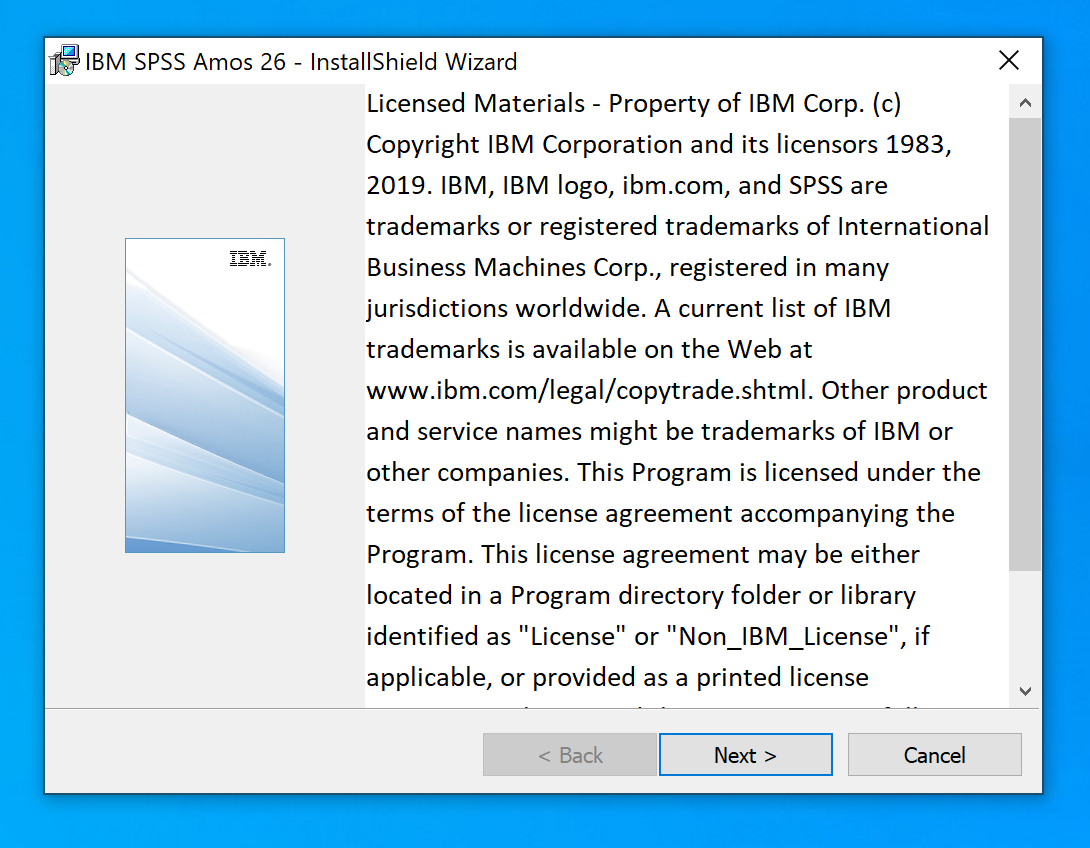Screen dimensions: 1090x848
Task: Click the greyed-out < Back button
Action: (x=570, y=755)
